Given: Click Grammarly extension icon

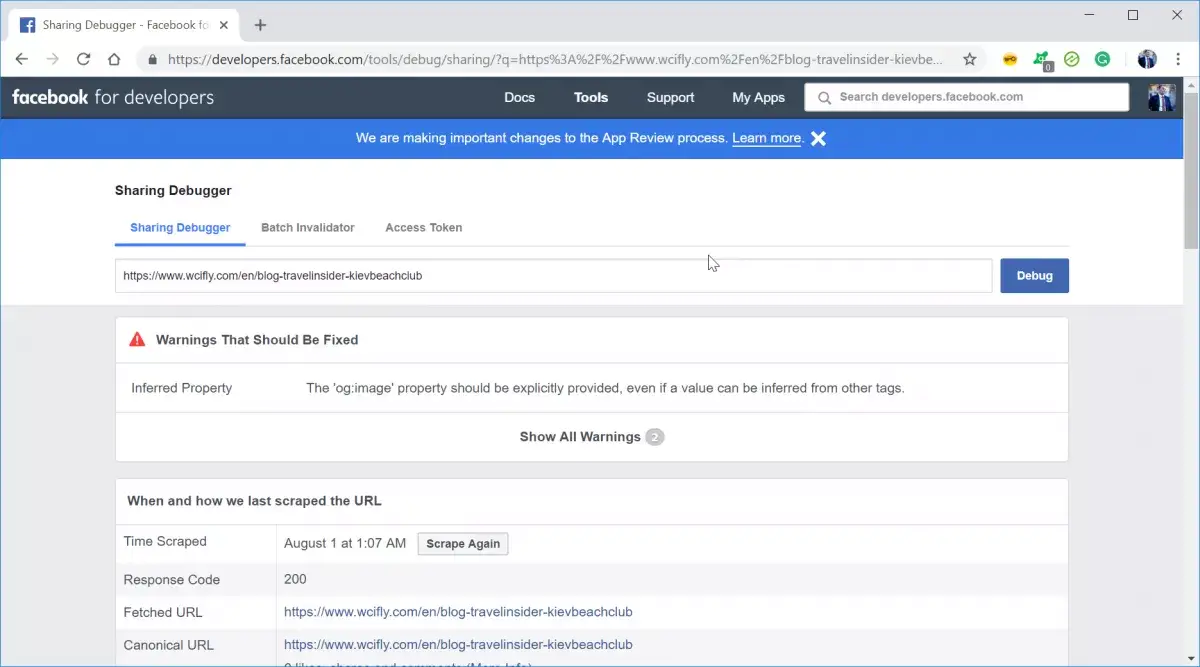Looking at the screenshot, I should coord(1102,59).
